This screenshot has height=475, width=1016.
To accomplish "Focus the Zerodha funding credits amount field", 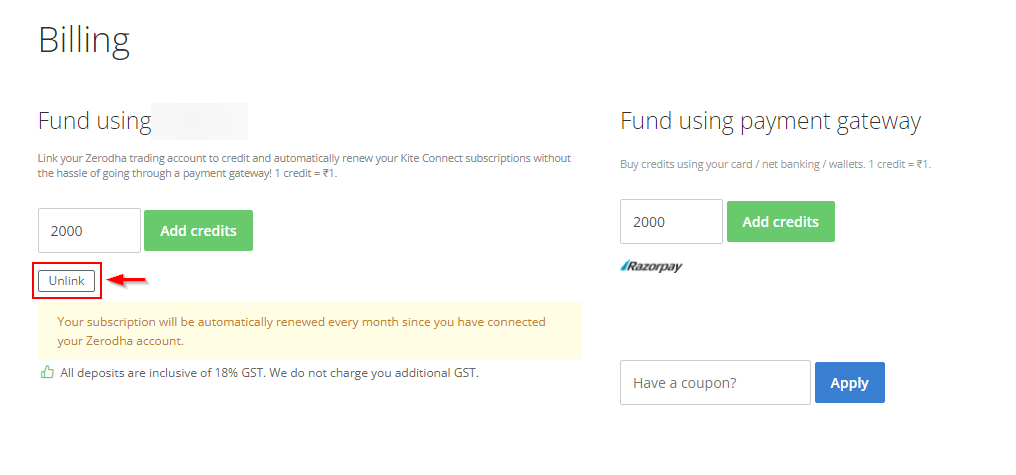I will [x=89, y=230].
